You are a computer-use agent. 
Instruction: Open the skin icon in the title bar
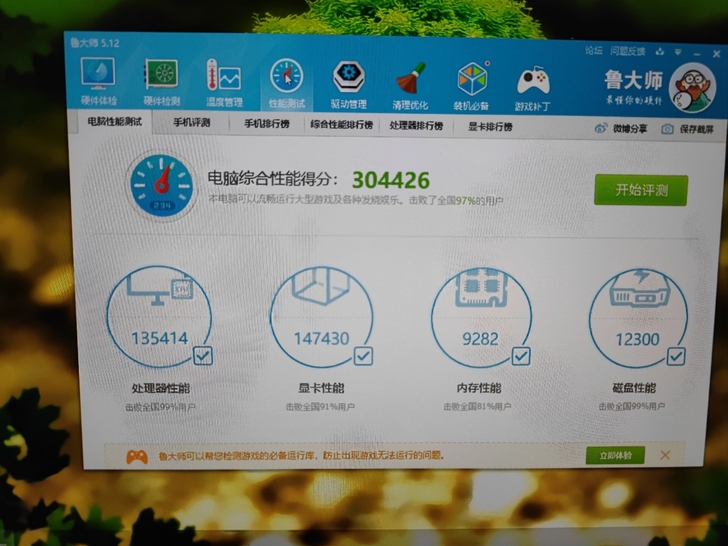point(660,52)
